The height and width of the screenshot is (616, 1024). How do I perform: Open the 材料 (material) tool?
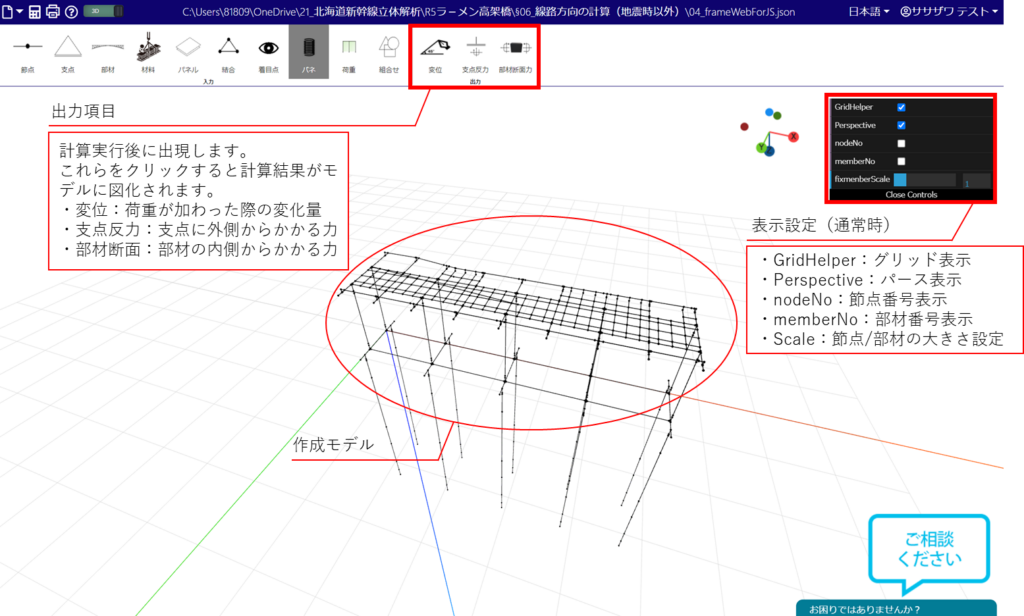[148, 54]
